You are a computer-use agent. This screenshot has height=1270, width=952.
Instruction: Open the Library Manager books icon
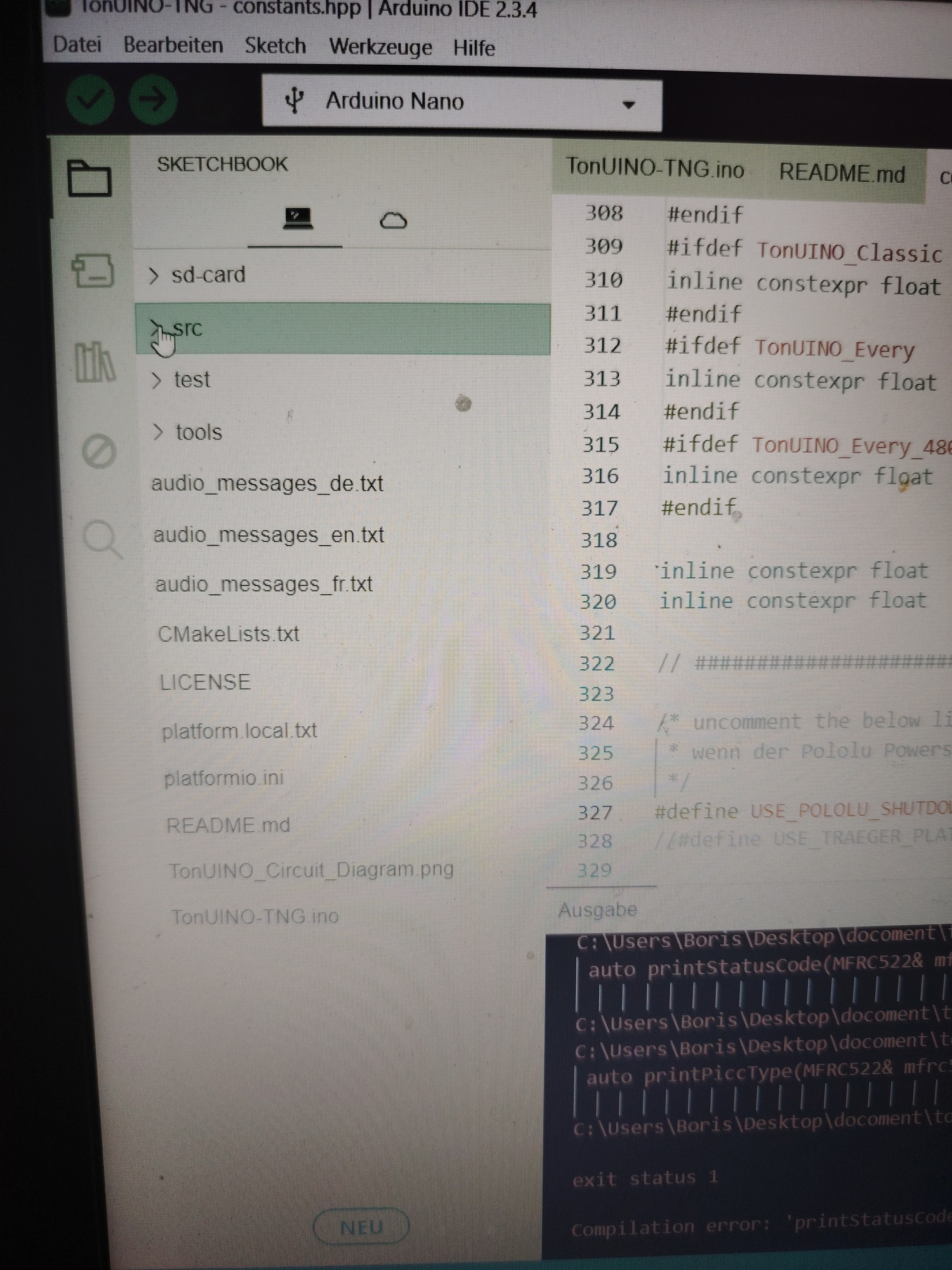click(x=95, y=362)
